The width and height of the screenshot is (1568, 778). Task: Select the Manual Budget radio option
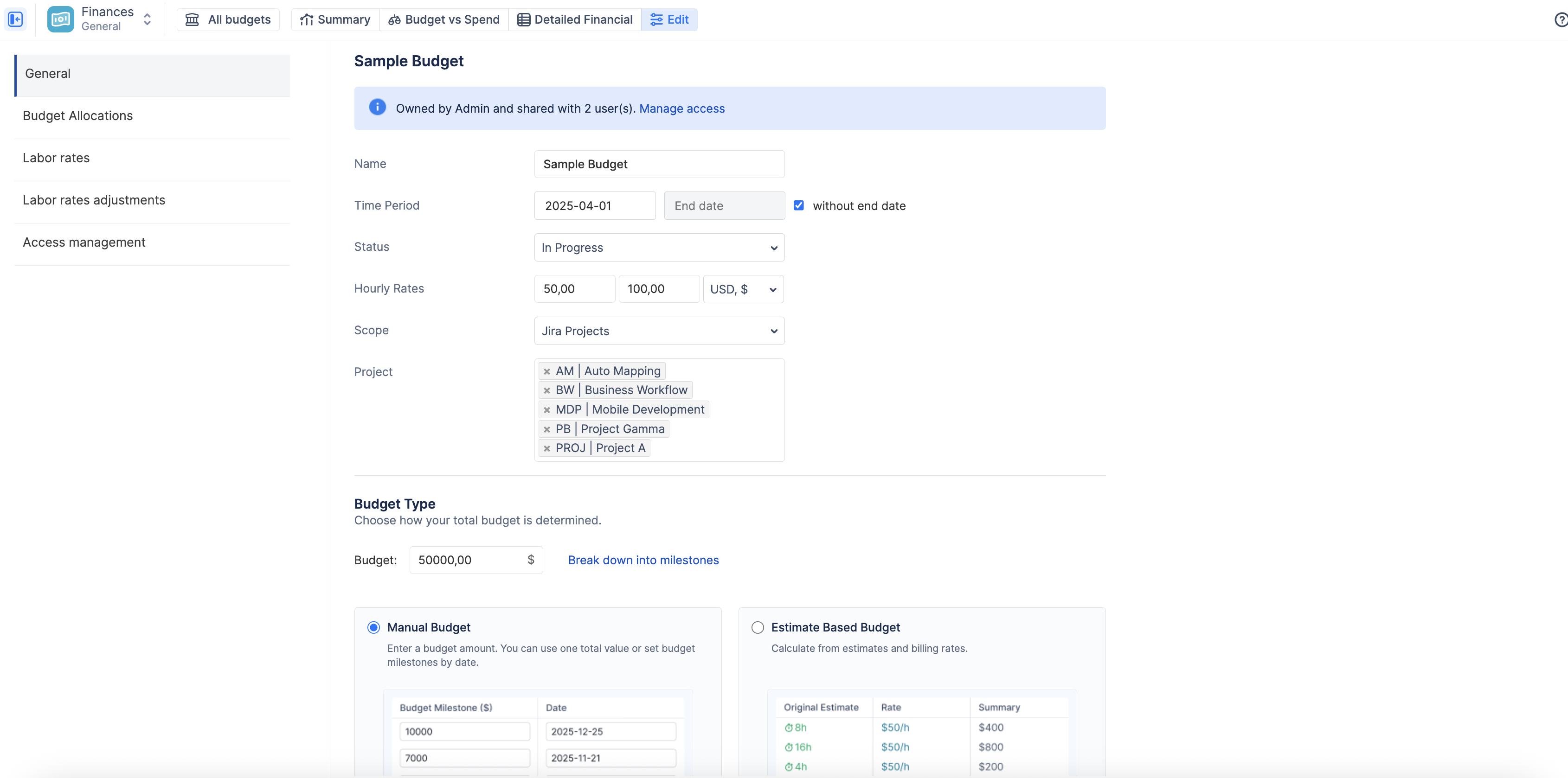click(373, 627)
